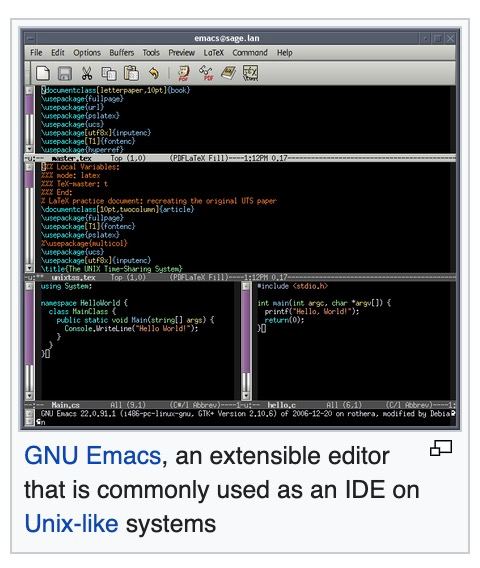
Task: Click the TeX output toolbar icon
Action: click(250, 73)
